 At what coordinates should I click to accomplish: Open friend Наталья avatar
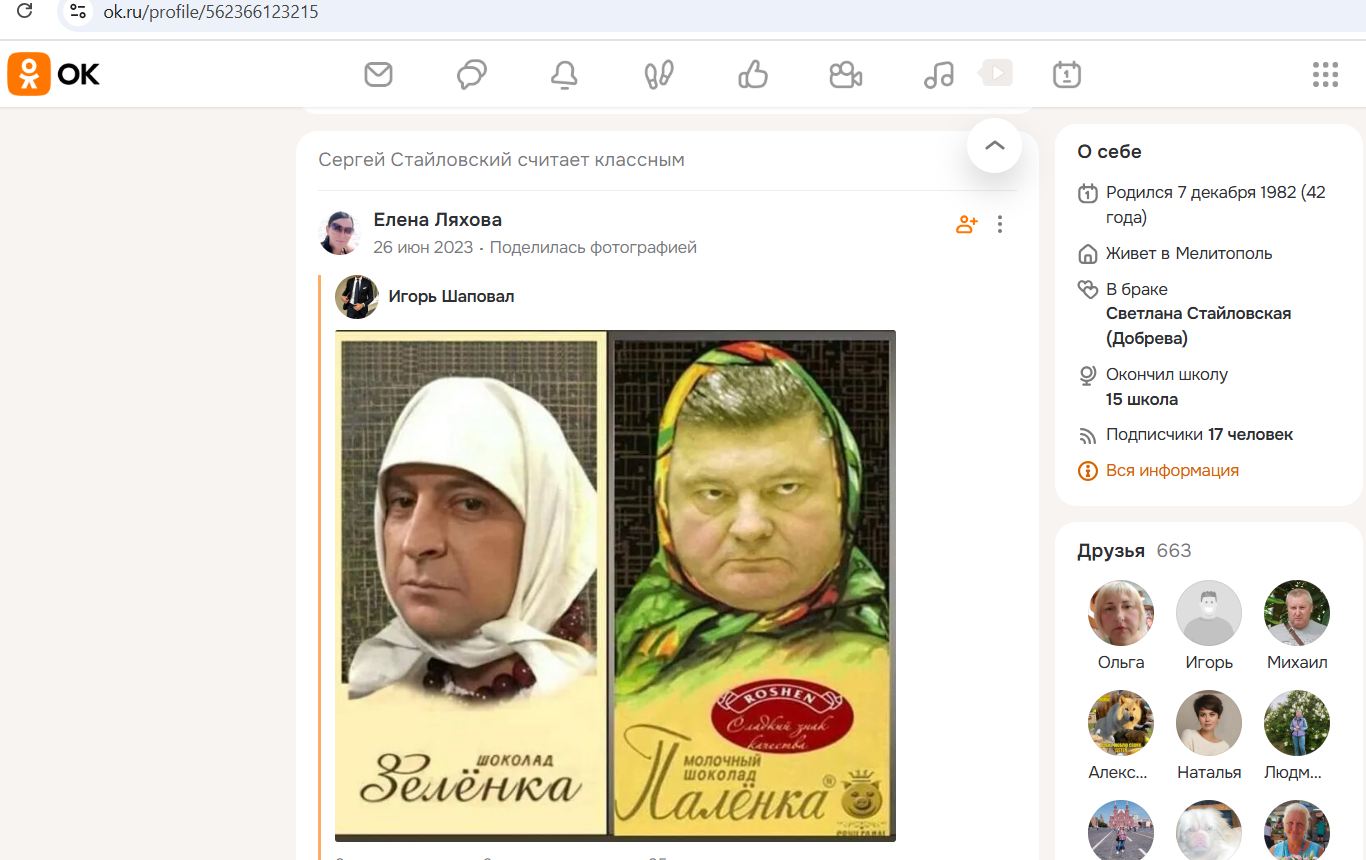1209,723
